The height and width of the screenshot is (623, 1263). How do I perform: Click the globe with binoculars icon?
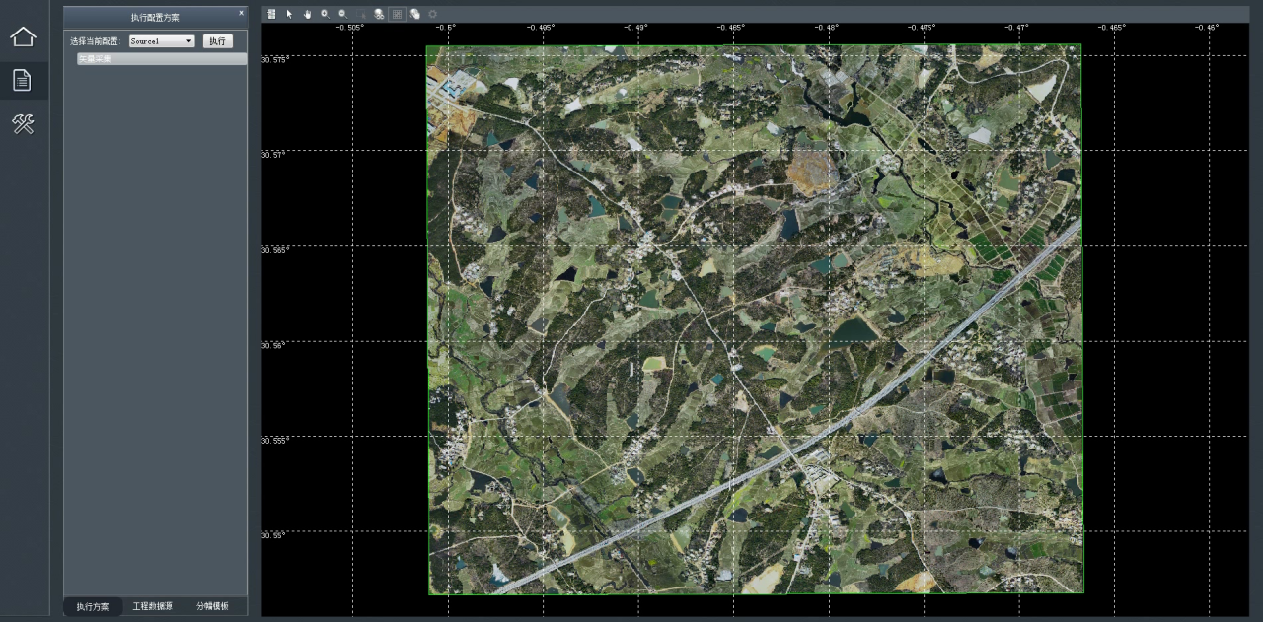point(379,14)
